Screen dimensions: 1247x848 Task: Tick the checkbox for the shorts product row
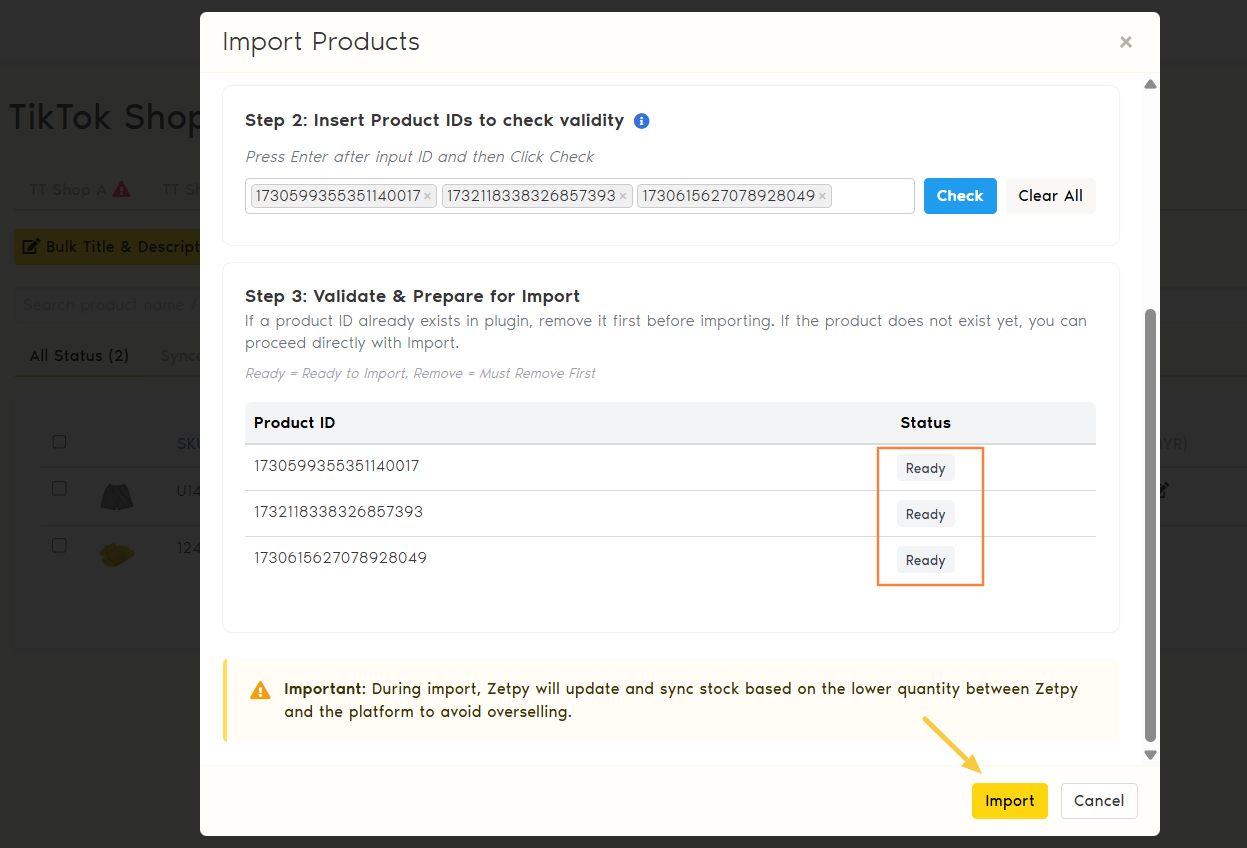(59, 488)
